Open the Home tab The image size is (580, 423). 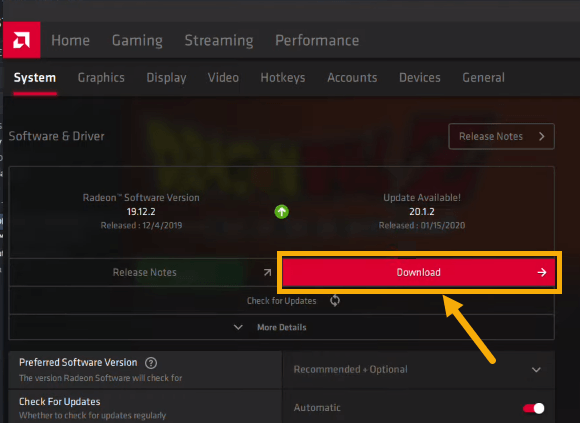click(x=70, y=40)
